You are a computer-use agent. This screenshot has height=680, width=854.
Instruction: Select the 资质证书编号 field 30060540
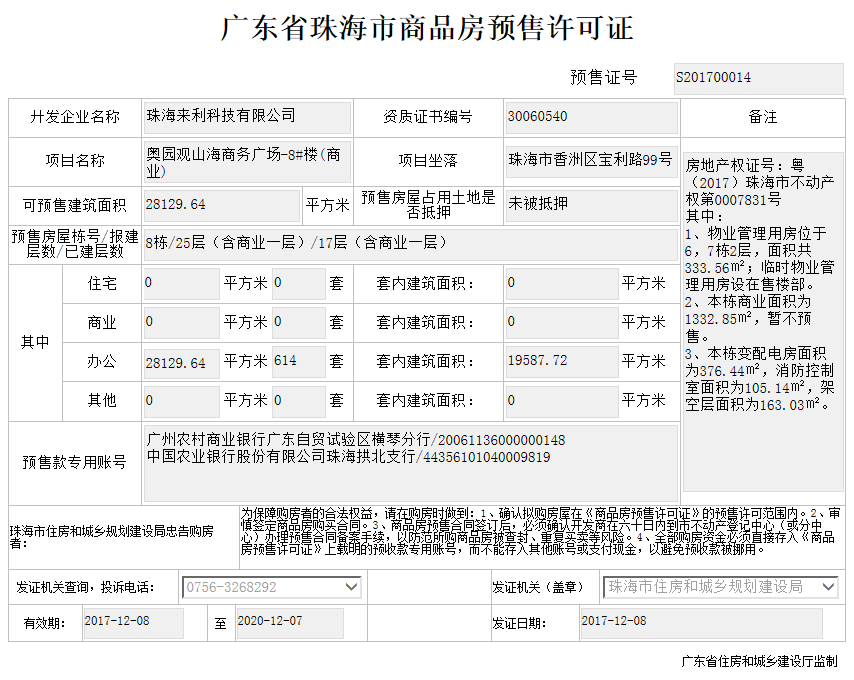(x=590, y=117)
